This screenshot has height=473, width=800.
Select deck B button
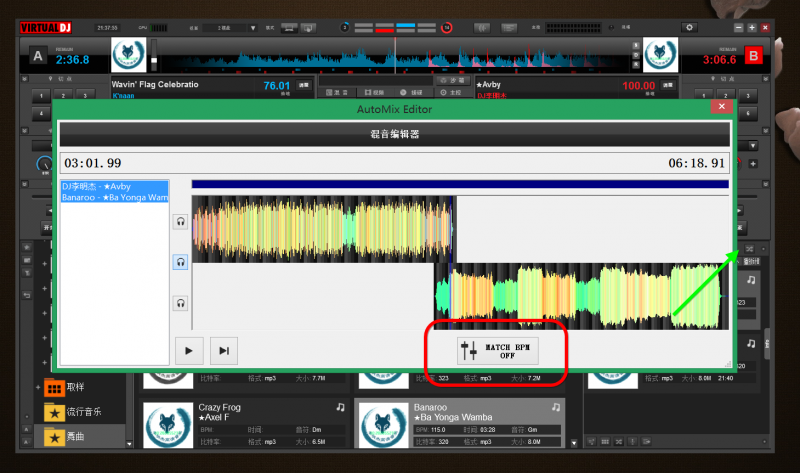coord(754,56)
